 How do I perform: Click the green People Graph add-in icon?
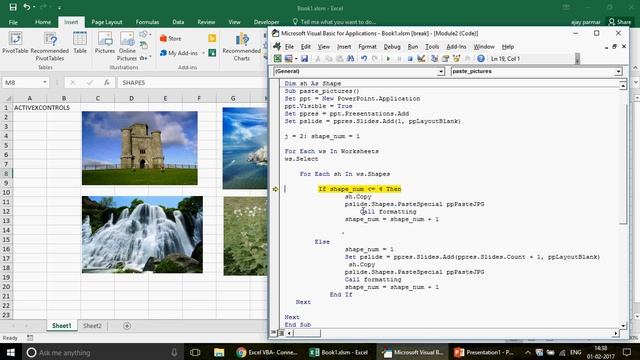(212, 53)
